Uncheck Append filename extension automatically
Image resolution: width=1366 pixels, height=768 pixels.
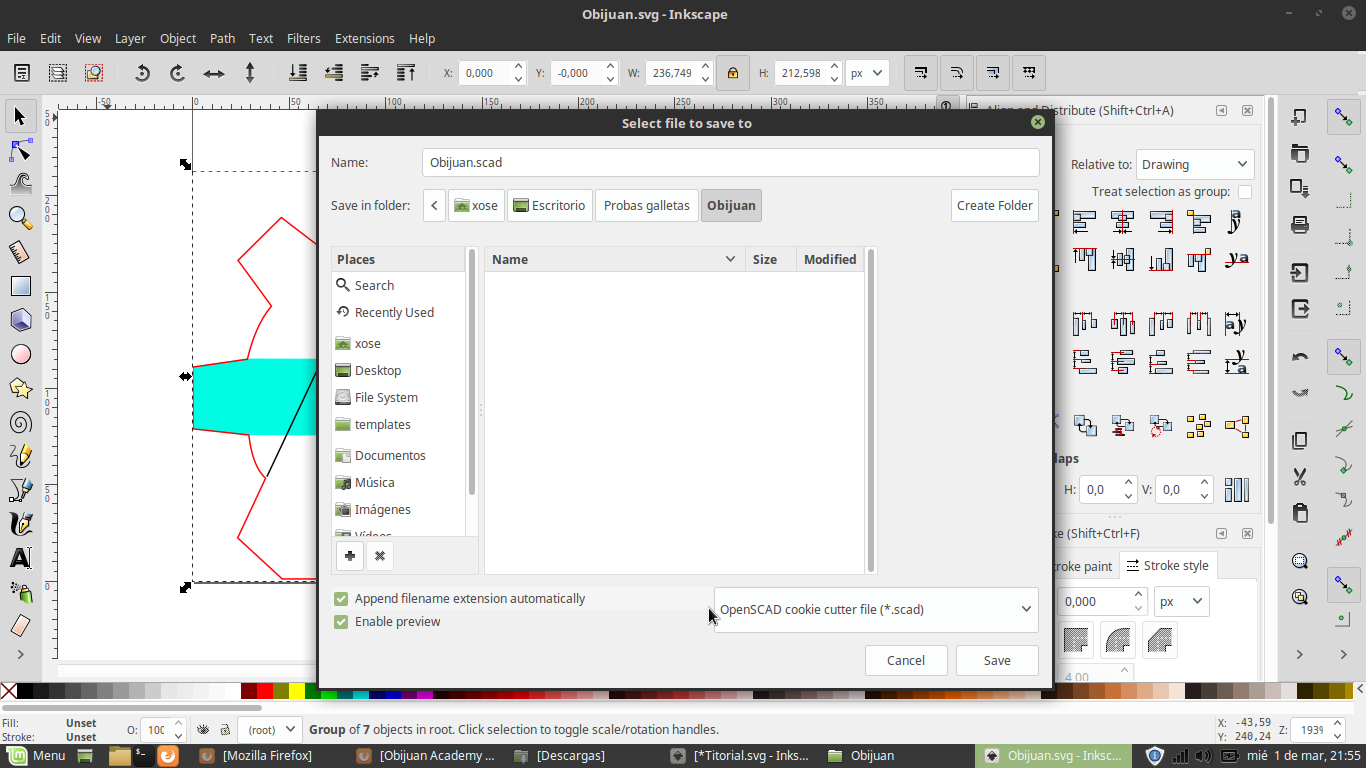point(341,599)
